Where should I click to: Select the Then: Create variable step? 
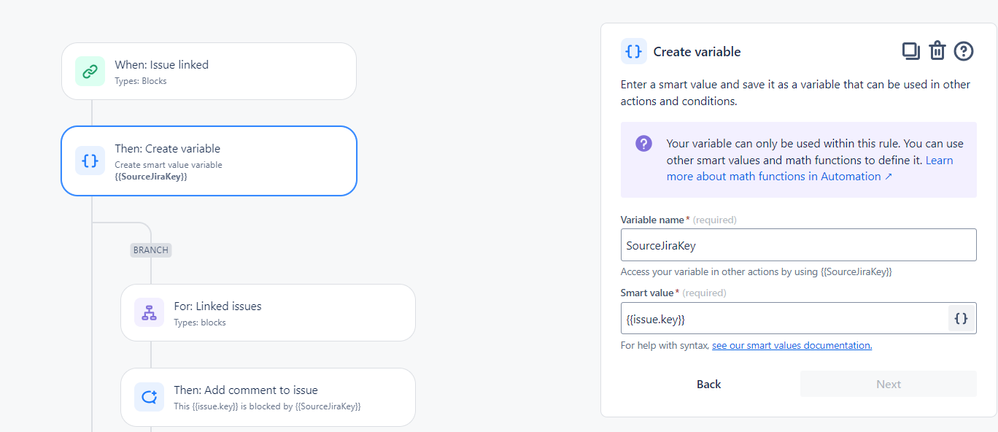tap(209, 161)
